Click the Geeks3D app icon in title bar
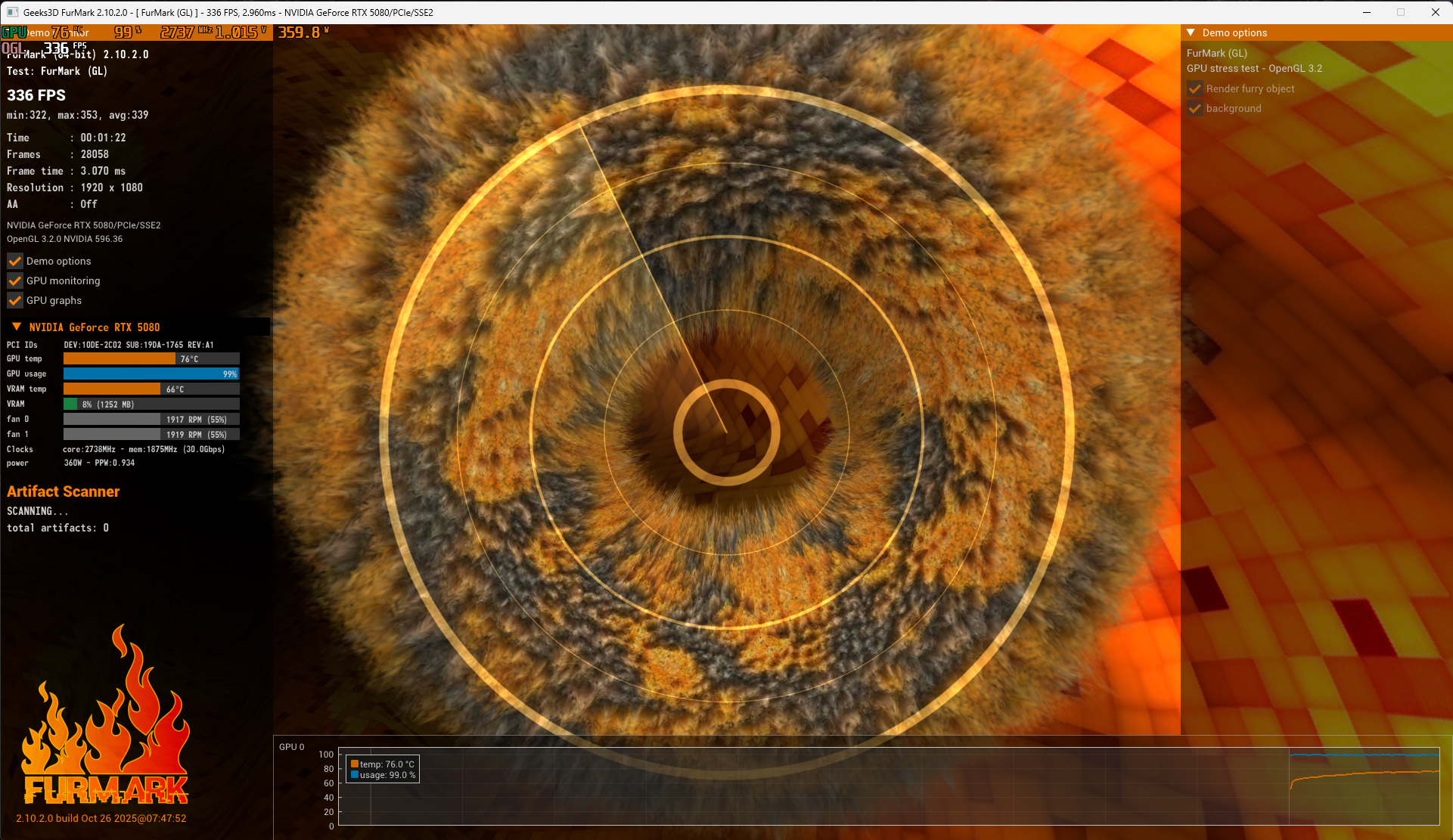 coord(12,12)
